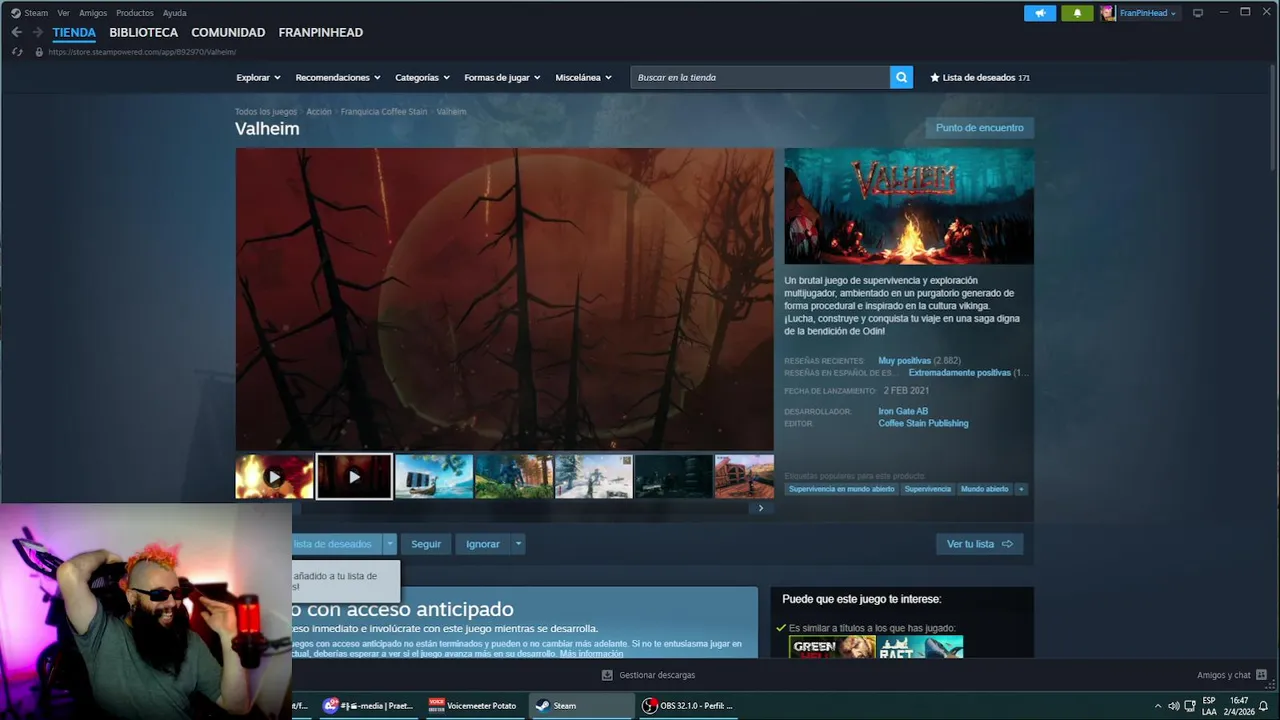Open the FranPinHead account dropdown

1148,13
